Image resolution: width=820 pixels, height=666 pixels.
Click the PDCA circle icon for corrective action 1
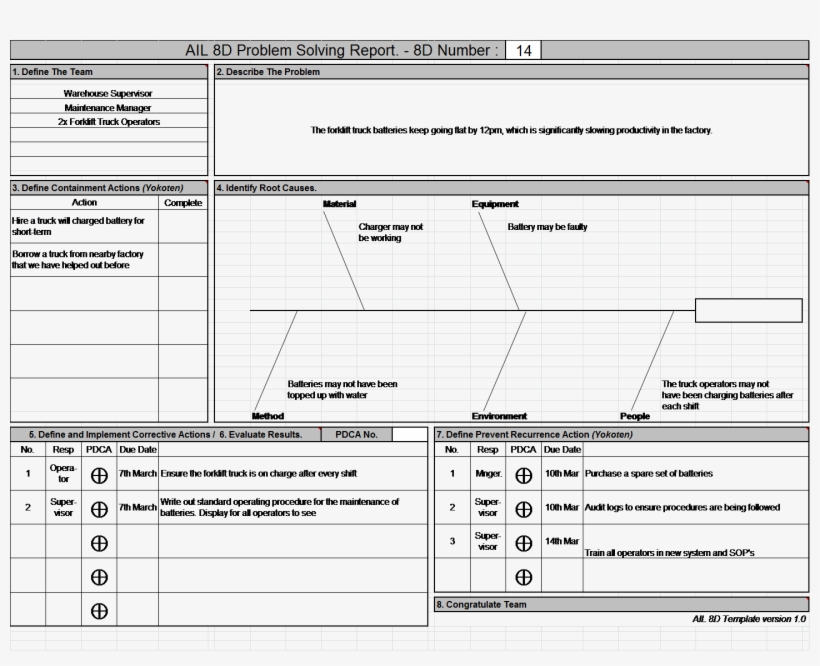click(x=99, y=475)
